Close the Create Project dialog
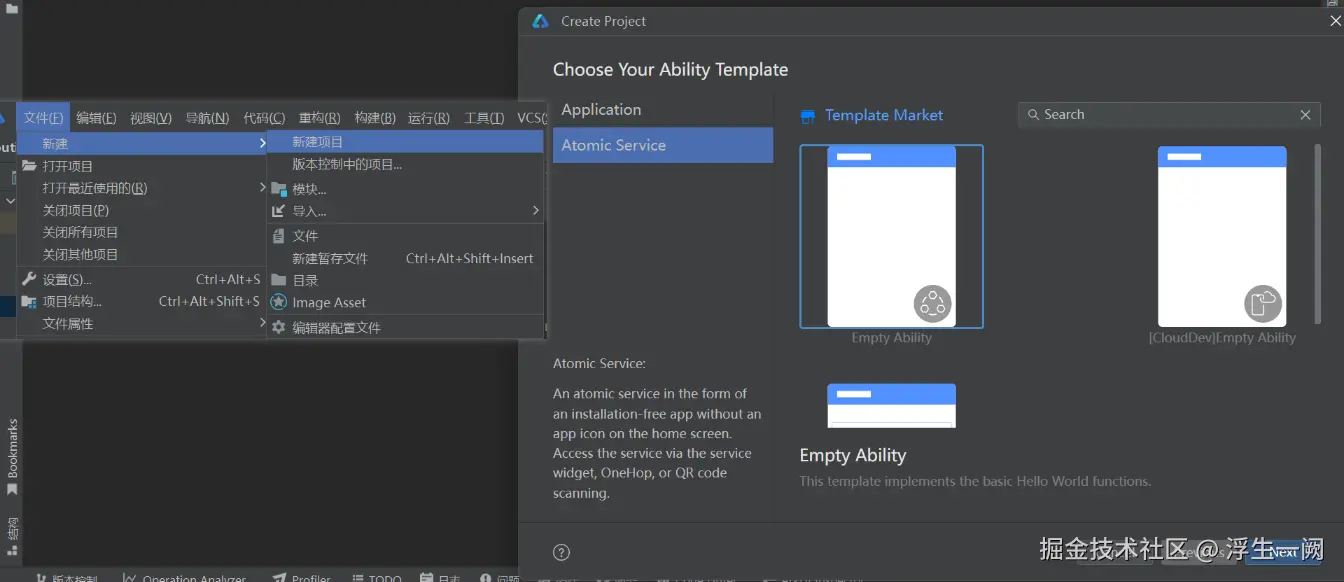1344x582 pixels. click(x=1336, y=20)
